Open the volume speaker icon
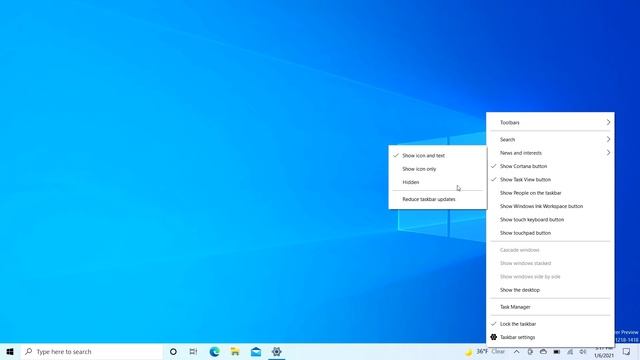 click(583, 351)
